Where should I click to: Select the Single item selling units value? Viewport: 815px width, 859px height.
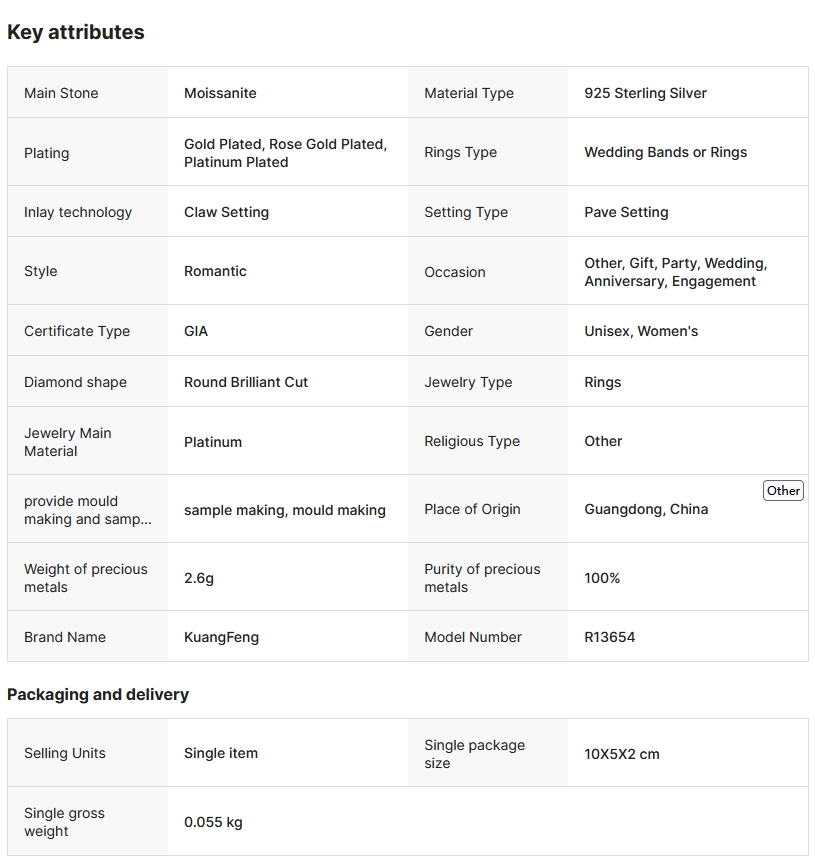[x=221, y=753]
